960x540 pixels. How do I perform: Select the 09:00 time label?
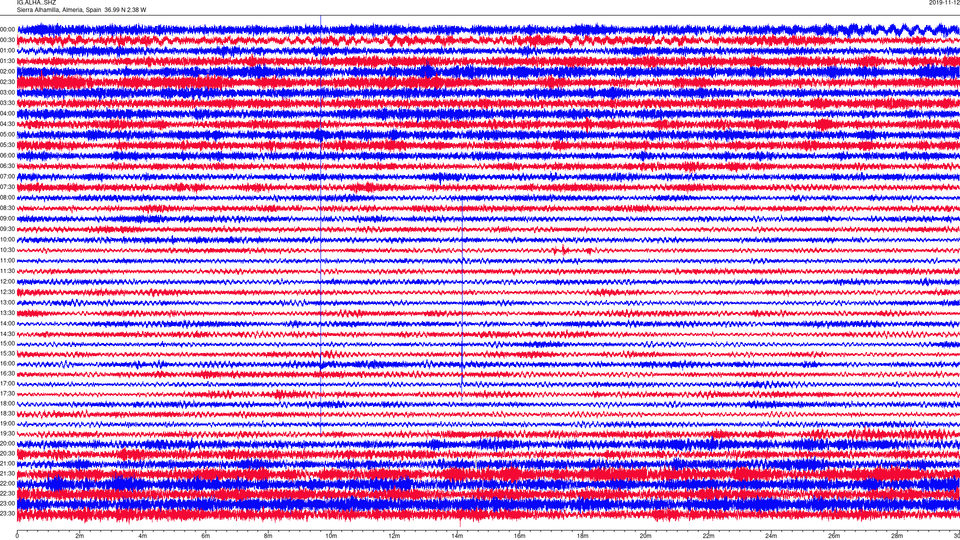(x=8, y=219)
